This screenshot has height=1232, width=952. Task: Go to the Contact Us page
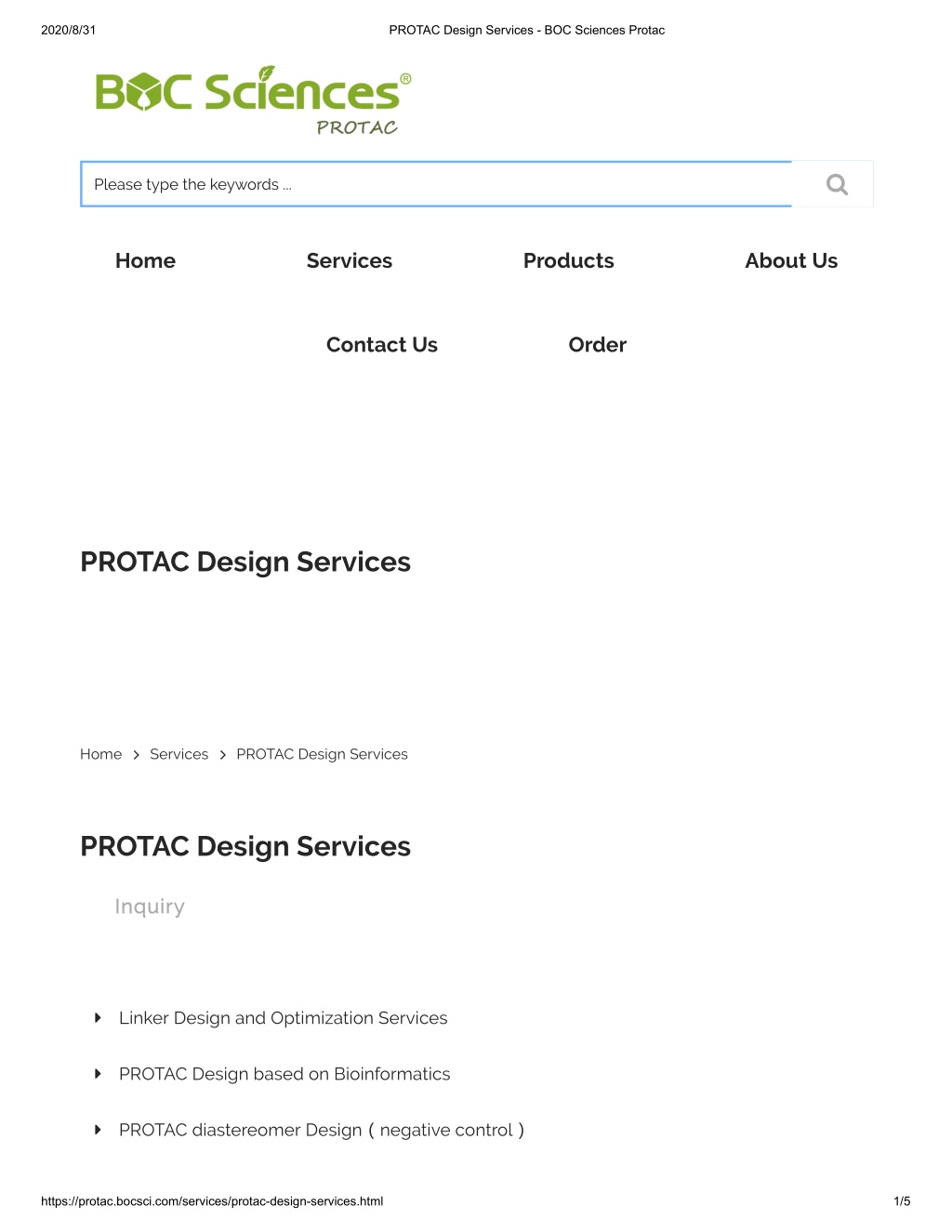pyautogui.click(x=382, y=345)
